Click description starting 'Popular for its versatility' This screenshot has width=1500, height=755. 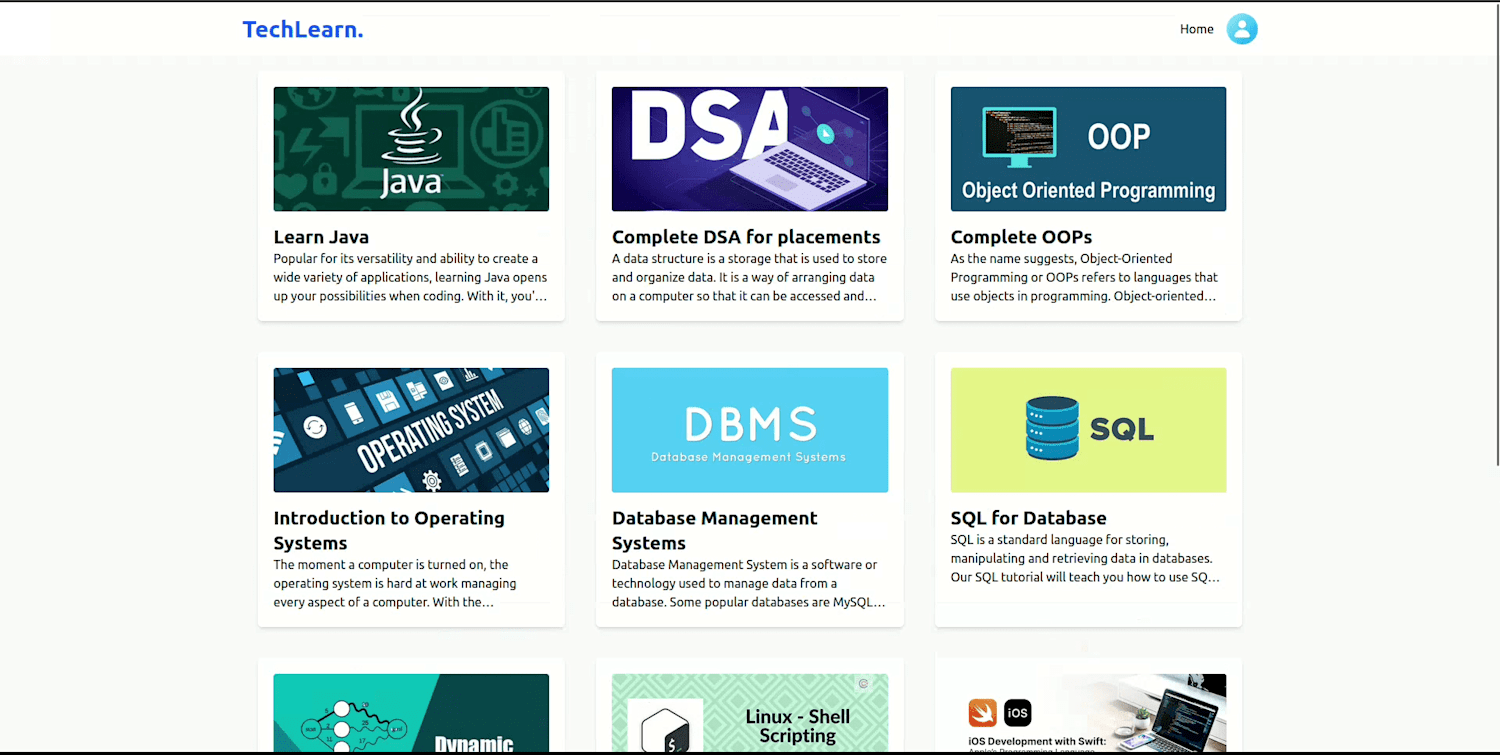pyautogui.click(x=411, y=277)
